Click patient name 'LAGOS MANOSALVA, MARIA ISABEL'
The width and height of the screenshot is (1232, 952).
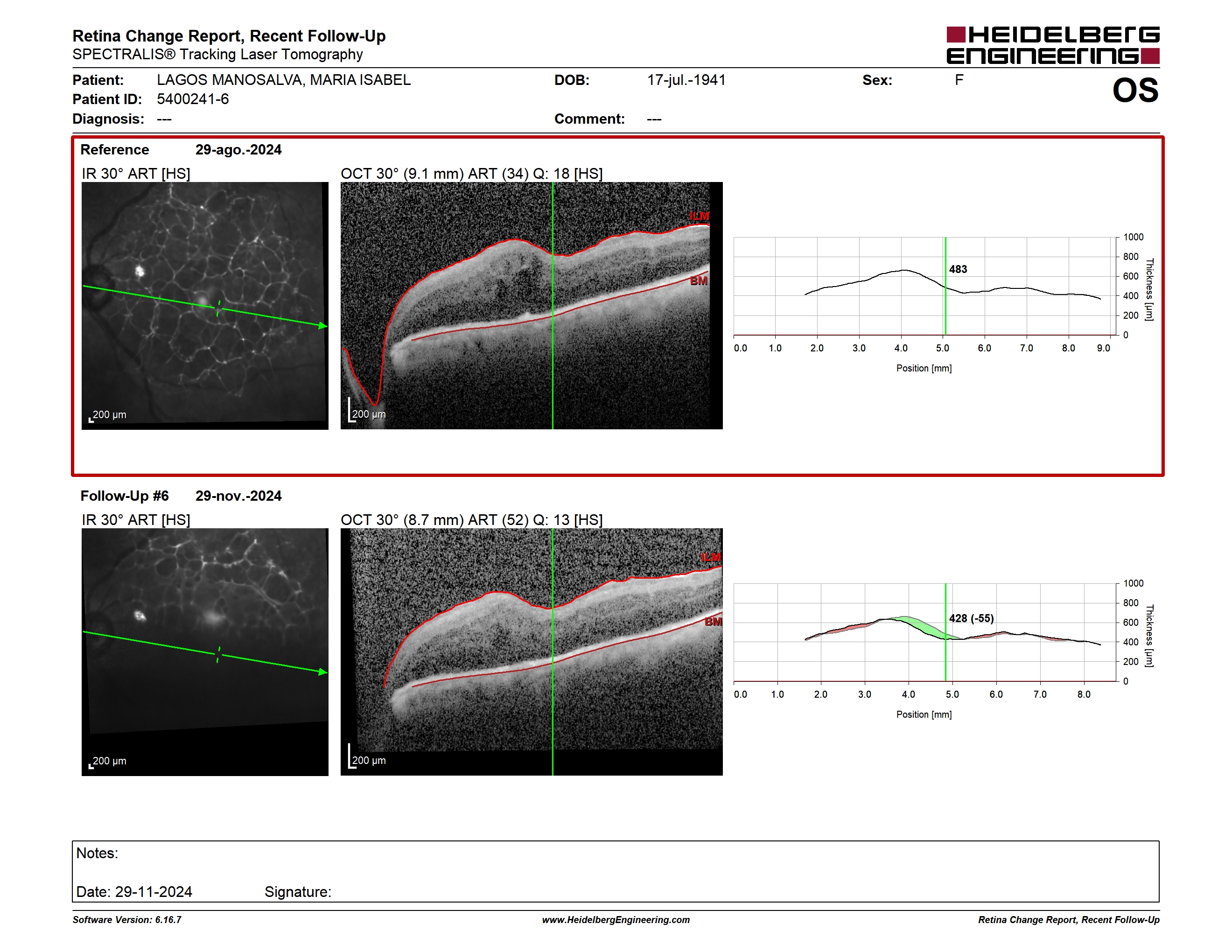[284, 80]
